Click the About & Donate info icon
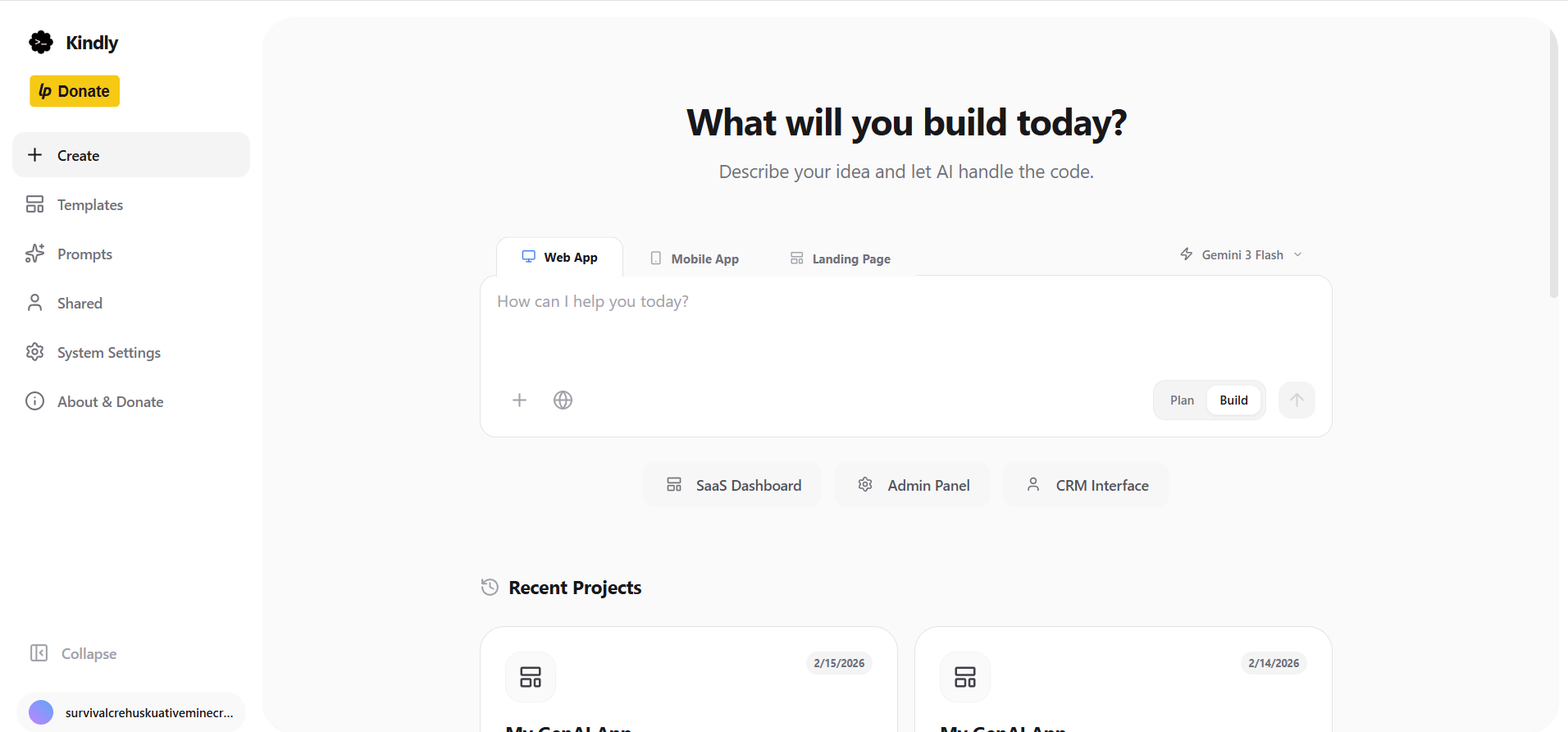Screen dimensions: 1568x732 pyautogui.click(x=34, y=401)
